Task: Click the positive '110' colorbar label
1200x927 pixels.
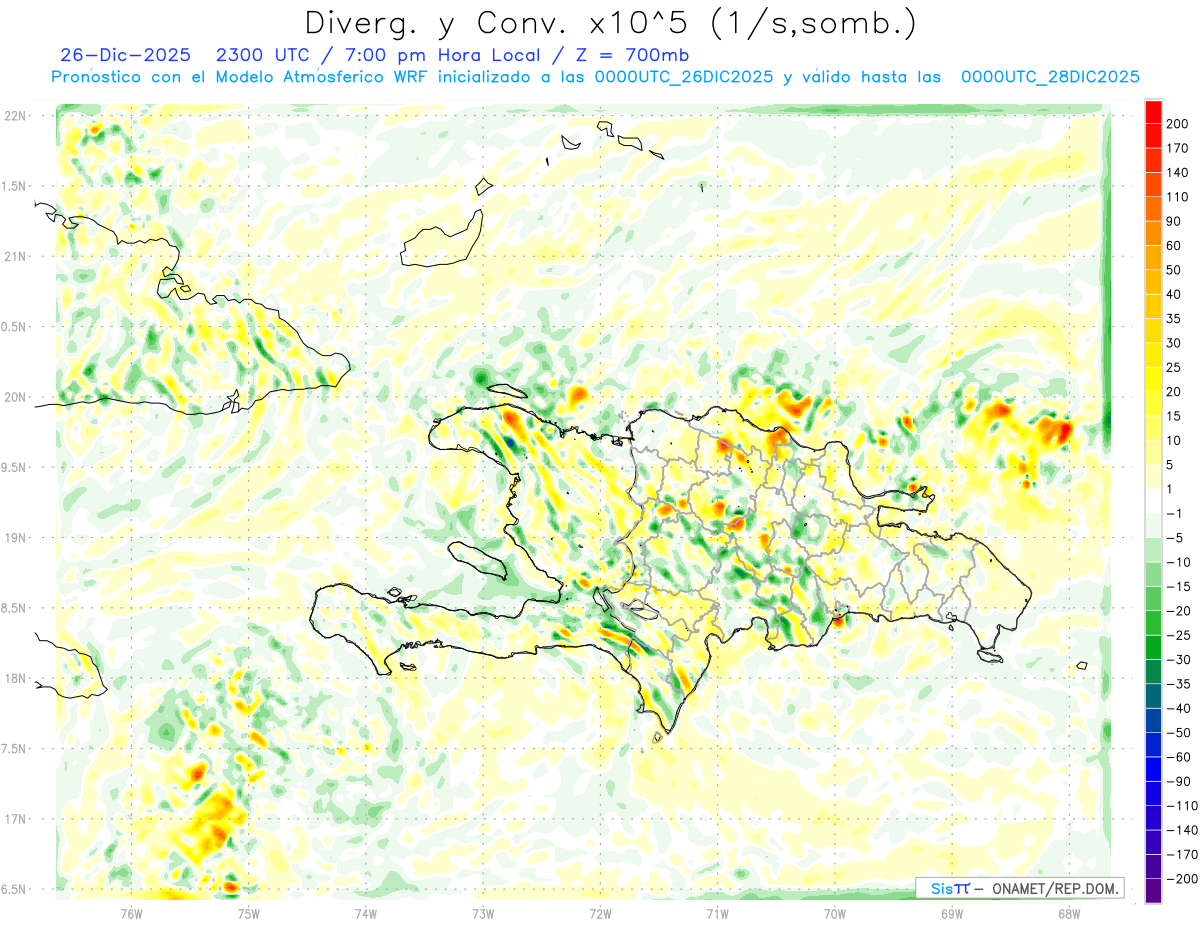Action: (1178, 197)
